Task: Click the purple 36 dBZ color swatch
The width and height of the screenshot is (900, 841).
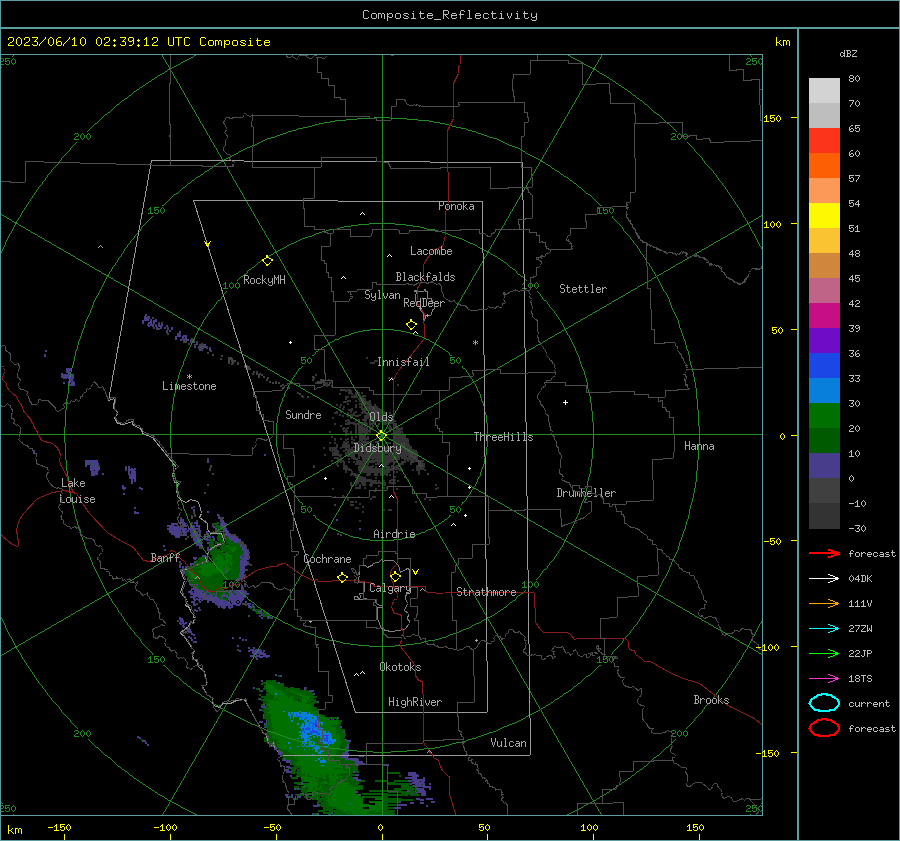Action: (x=824, y=340)
